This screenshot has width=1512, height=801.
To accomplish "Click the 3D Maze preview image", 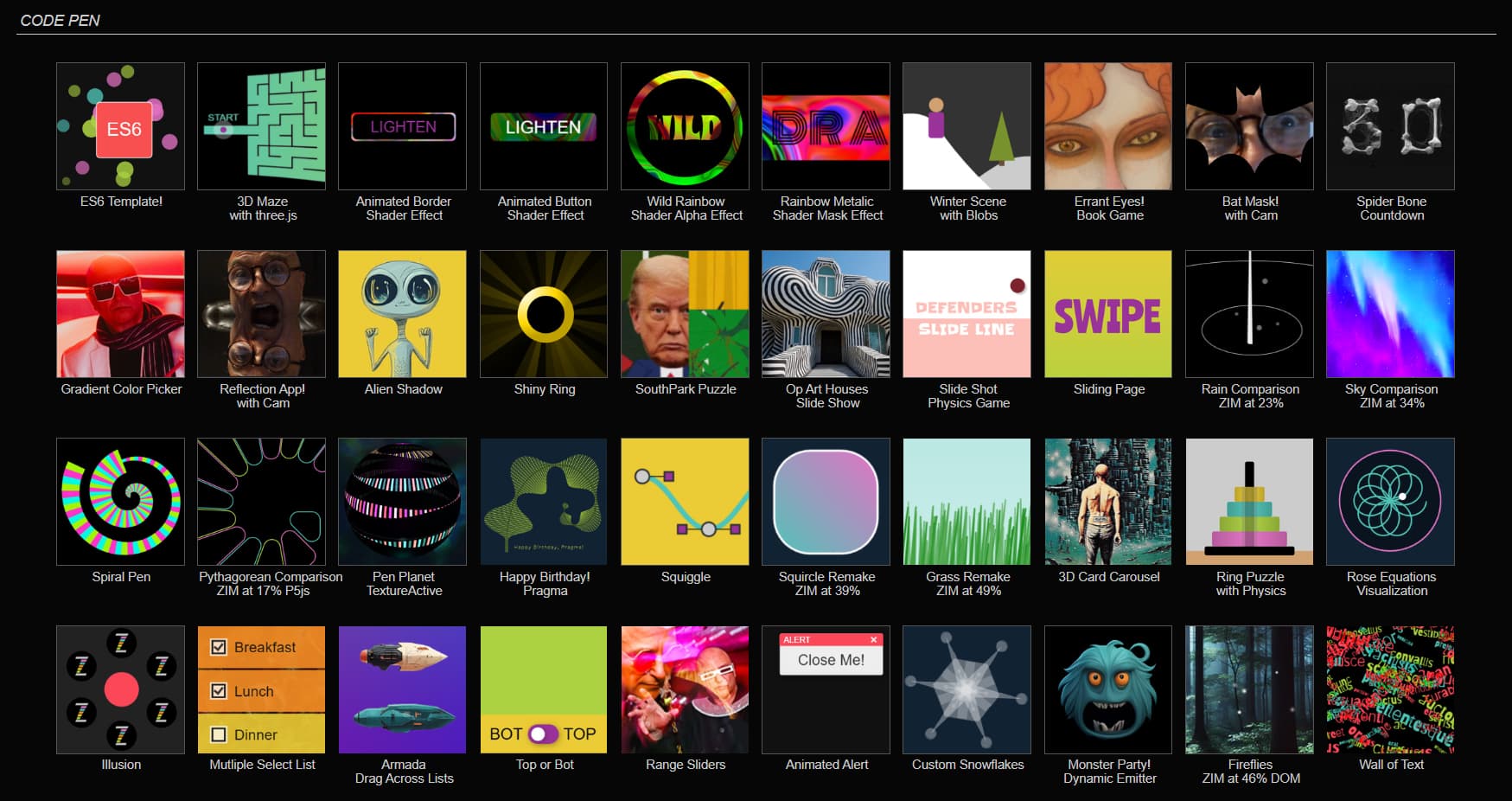I will (x=261, y=126).
